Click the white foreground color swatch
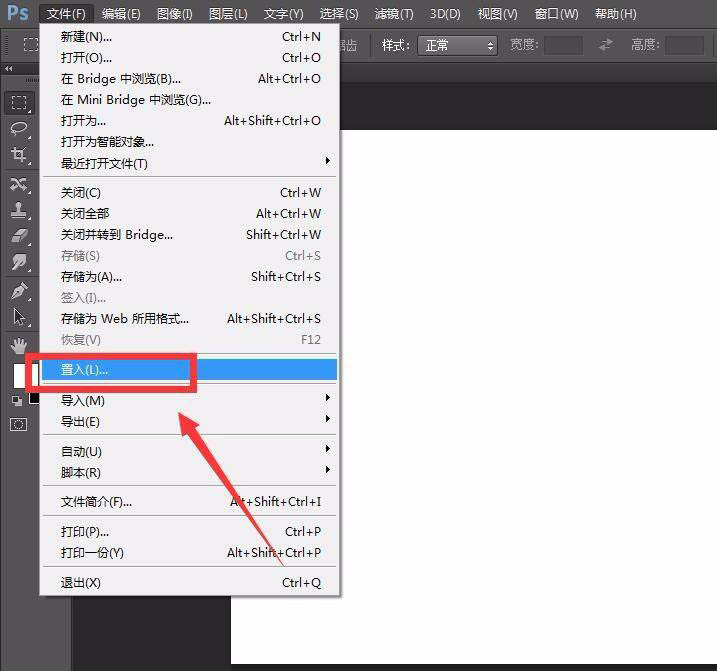The width and height of the screenshot is (717, 671). [19, 375]
